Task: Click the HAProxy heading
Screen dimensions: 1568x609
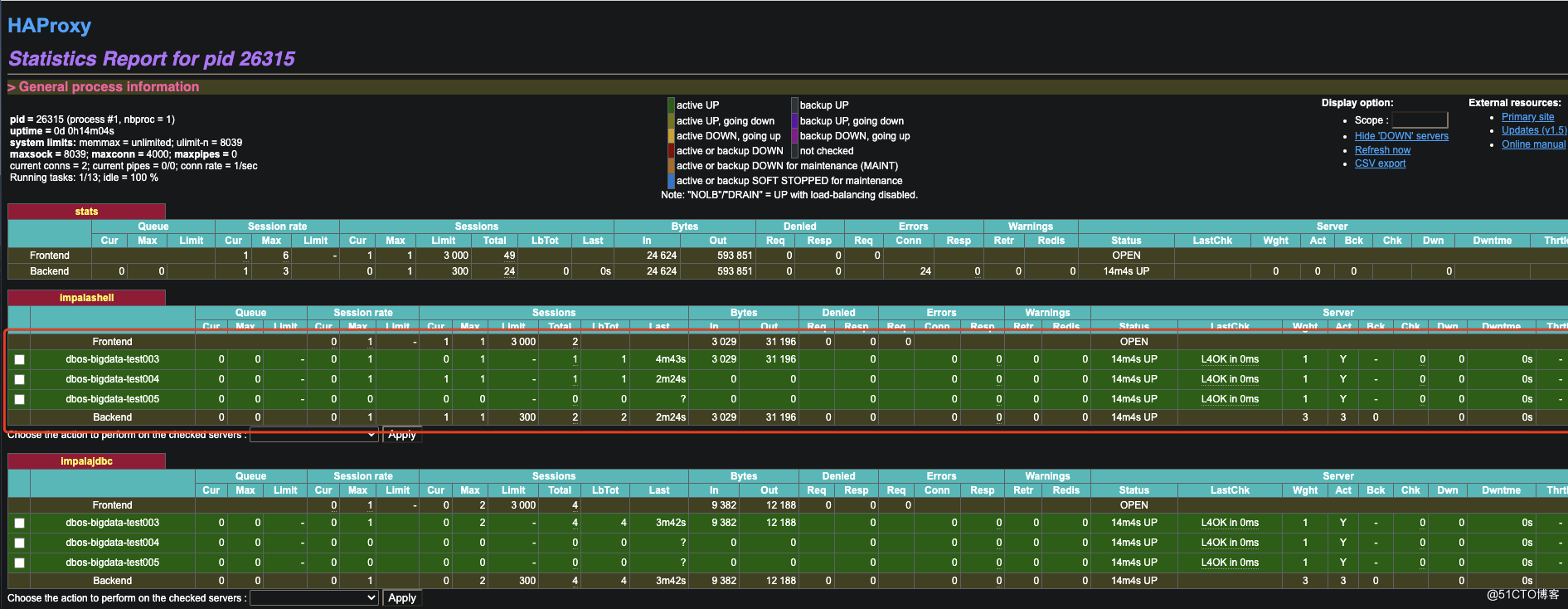Action: pos(49,26)
